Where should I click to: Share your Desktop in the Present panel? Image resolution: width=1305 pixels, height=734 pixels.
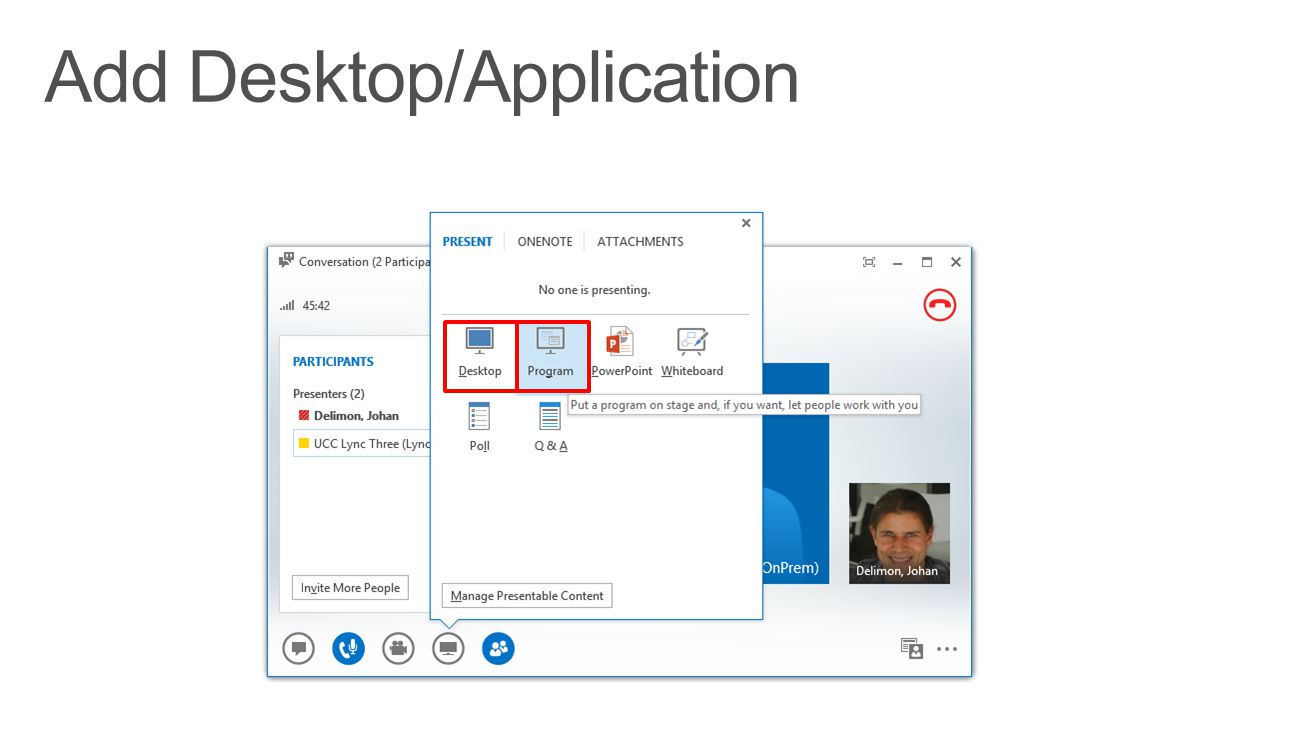tap(480, 356)
